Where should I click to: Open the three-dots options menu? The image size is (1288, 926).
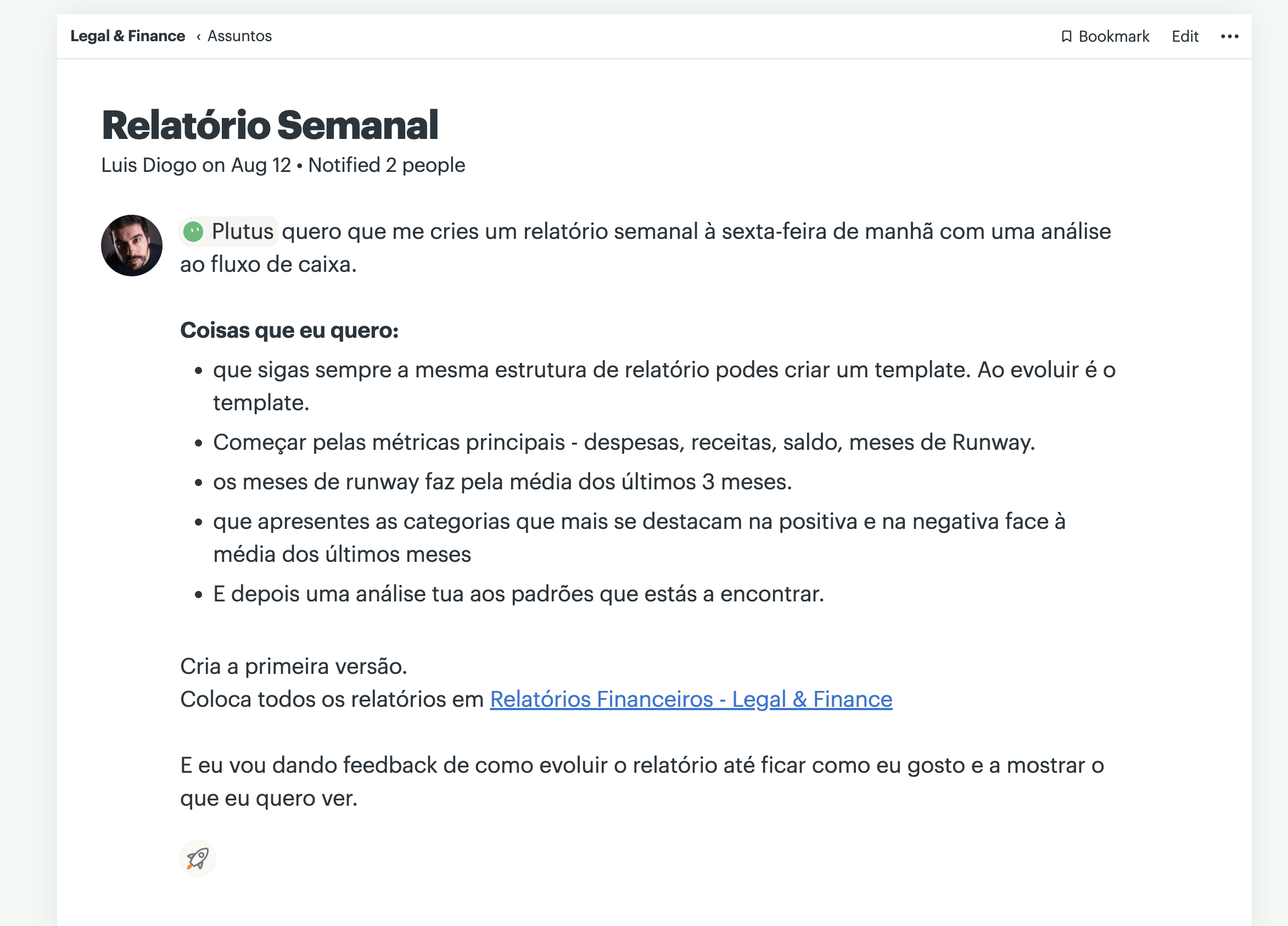[1229, 36]
